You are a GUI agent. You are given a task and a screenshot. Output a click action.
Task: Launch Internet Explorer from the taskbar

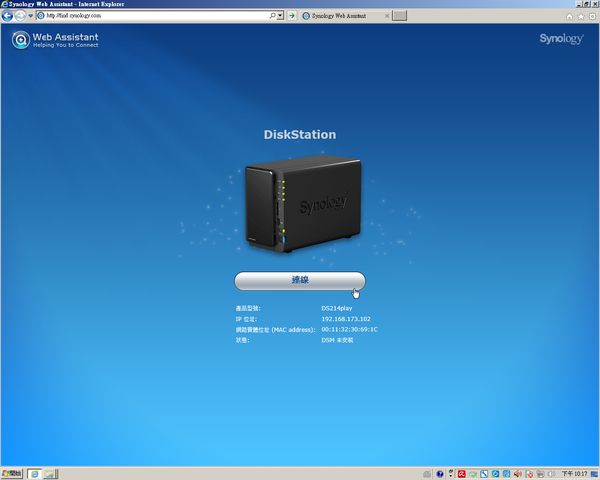click(x=34, y=473)
